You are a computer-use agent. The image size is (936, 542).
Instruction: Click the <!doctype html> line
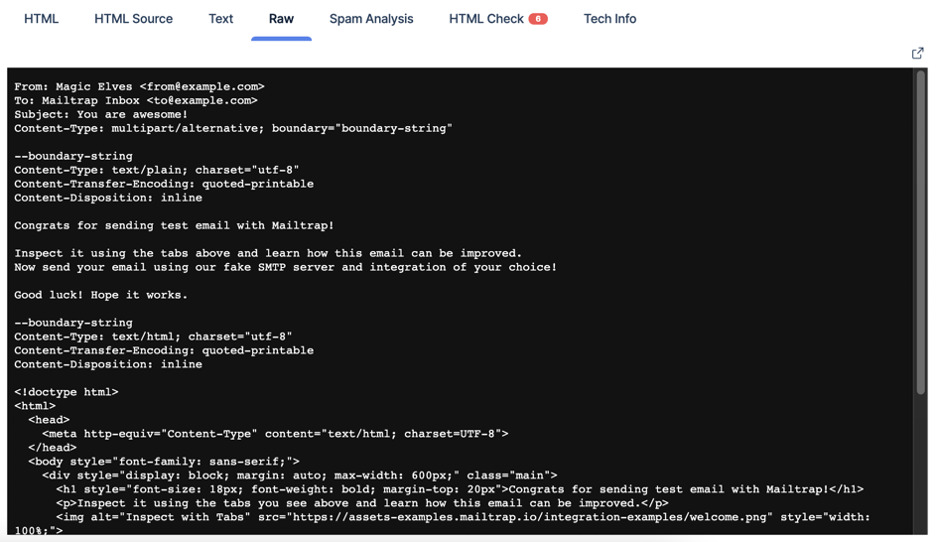66,392
